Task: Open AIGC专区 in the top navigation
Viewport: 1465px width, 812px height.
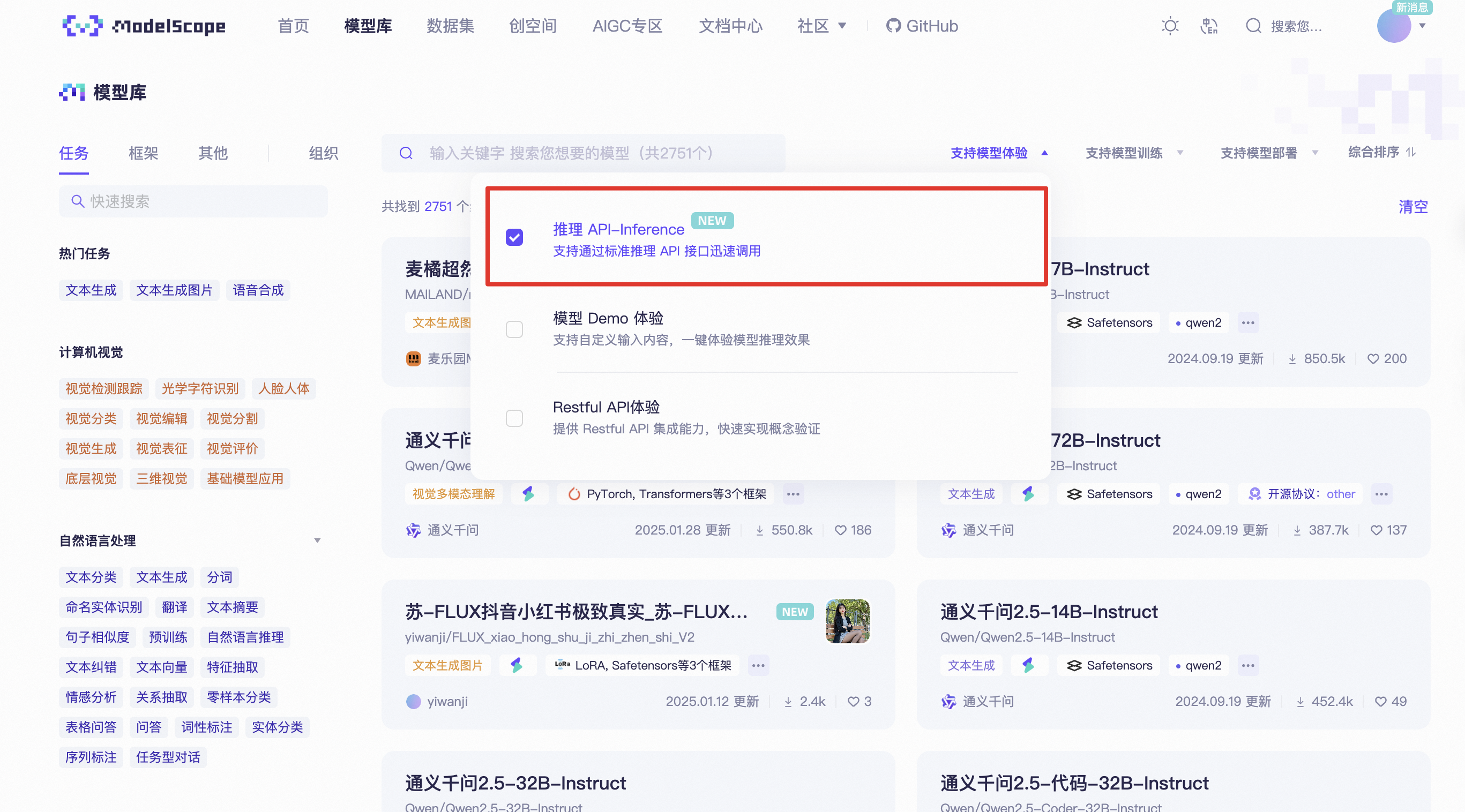Action: pos(627,26)
